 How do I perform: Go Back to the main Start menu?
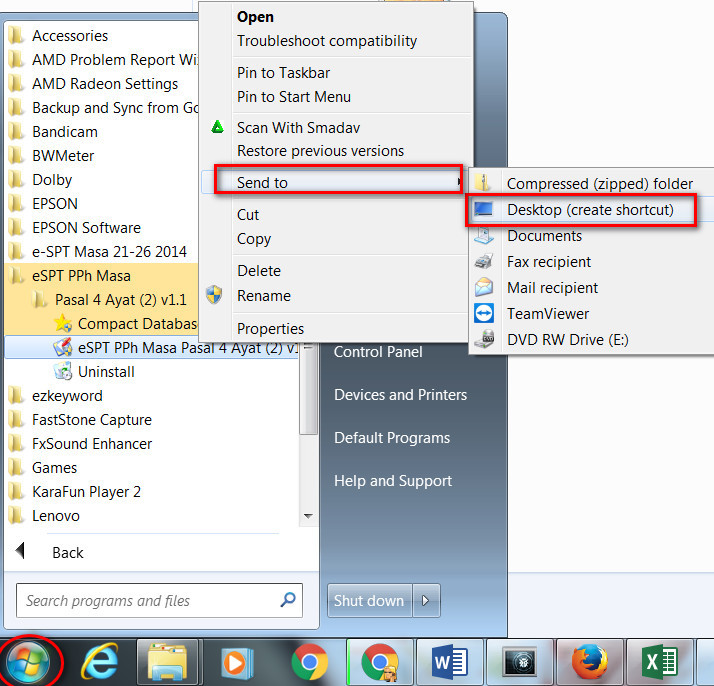point(67,552)
